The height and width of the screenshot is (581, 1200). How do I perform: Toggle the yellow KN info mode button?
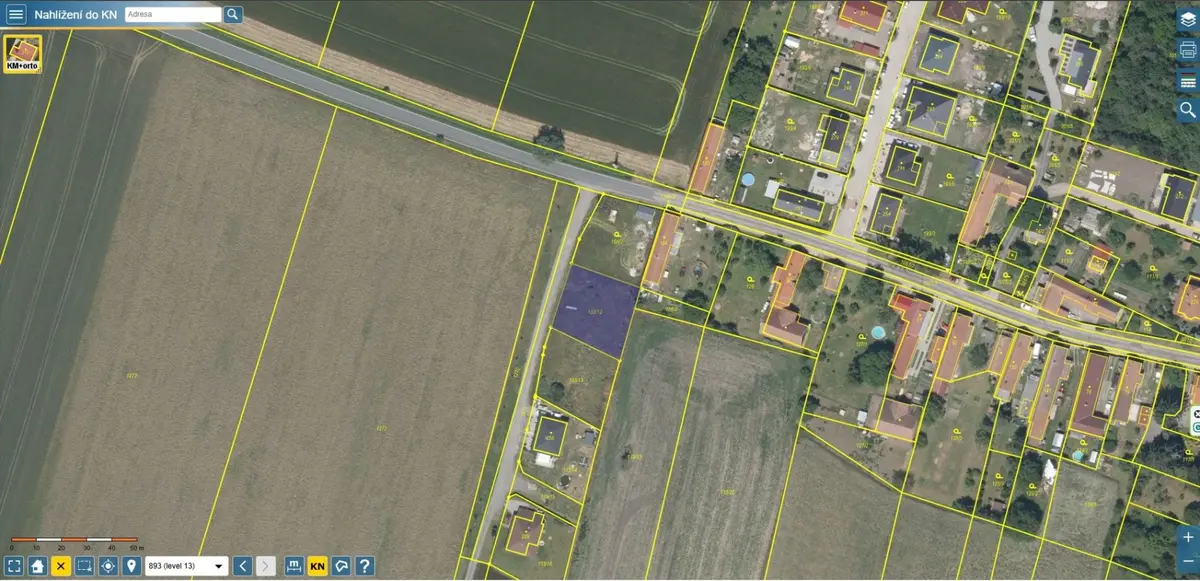318,566
